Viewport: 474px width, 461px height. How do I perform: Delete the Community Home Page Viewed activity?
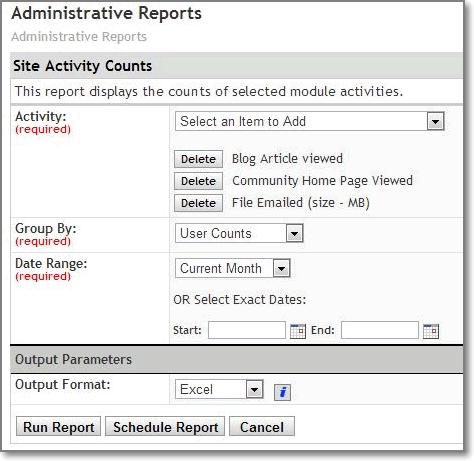(x=198, y=181)
